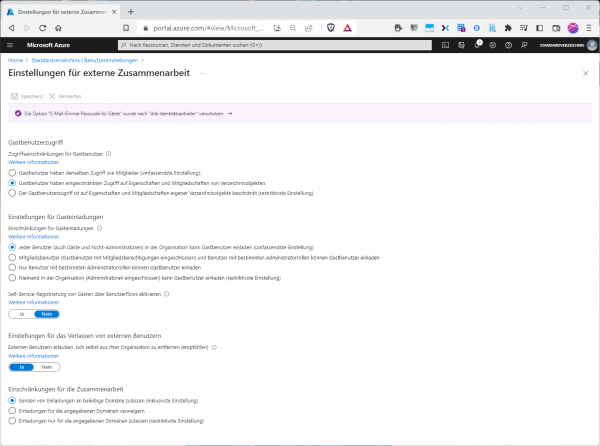Image resolution: width=600 pixels, height=446 pixels.
Task: Reload the page with the refresh icon
Action: 42,28
